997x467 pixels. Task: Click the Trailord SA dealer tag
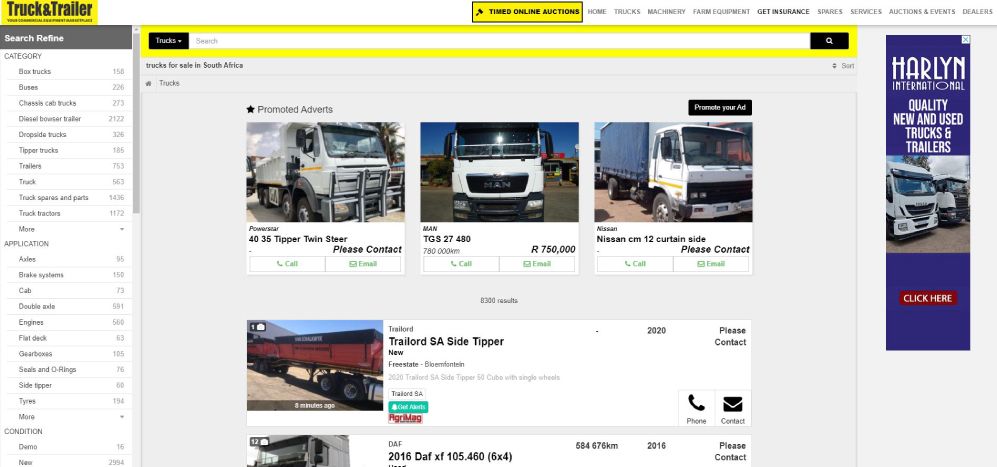pos(407,394)
